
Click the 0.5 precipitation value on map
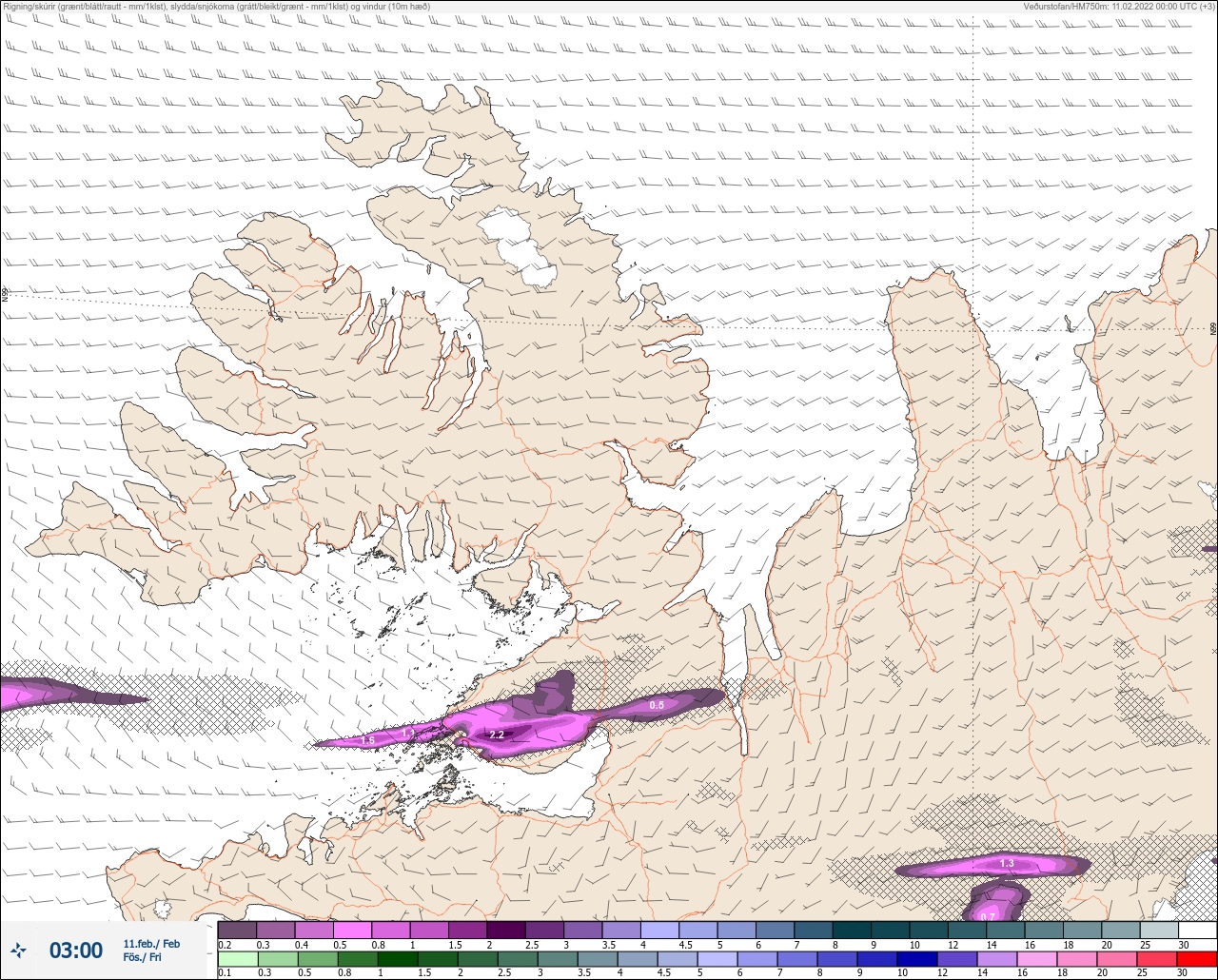657,705
